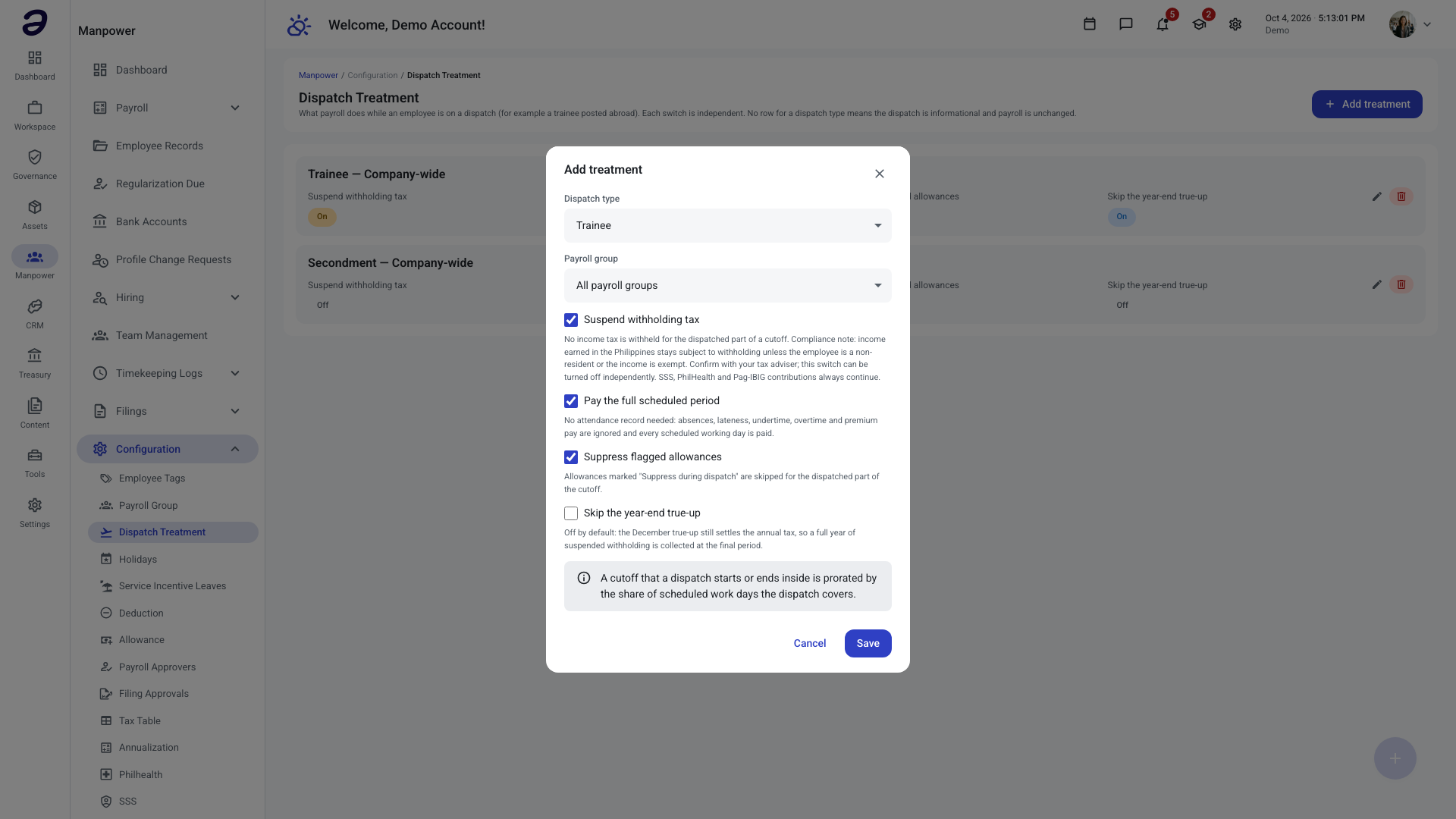Collapse the Configuration section
This screenshot has height=819, width=1456.
[167, 449]
